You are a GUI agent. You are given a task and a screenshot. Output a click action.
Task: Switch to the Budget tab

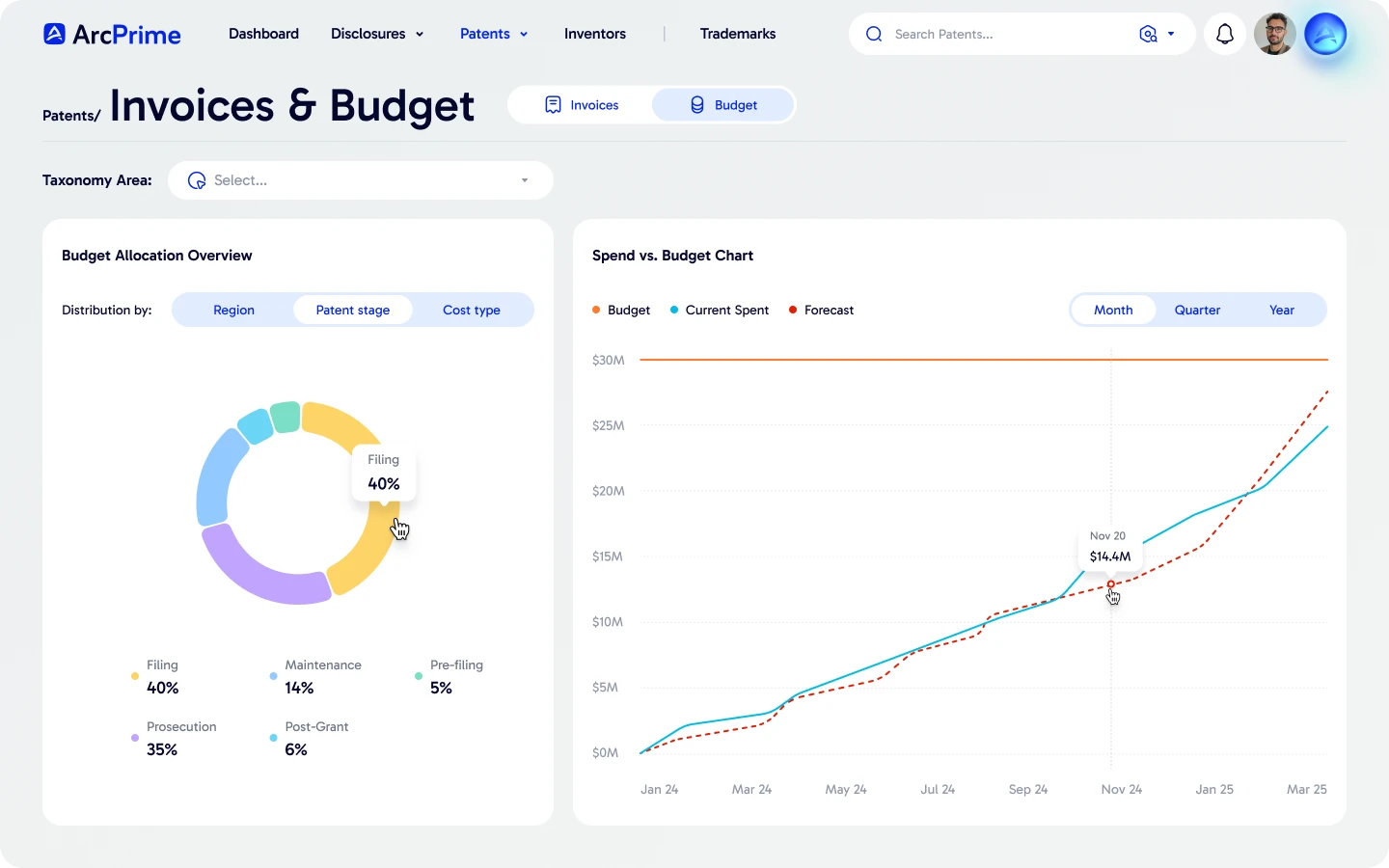pyautogui.click(x=723, y=105)
